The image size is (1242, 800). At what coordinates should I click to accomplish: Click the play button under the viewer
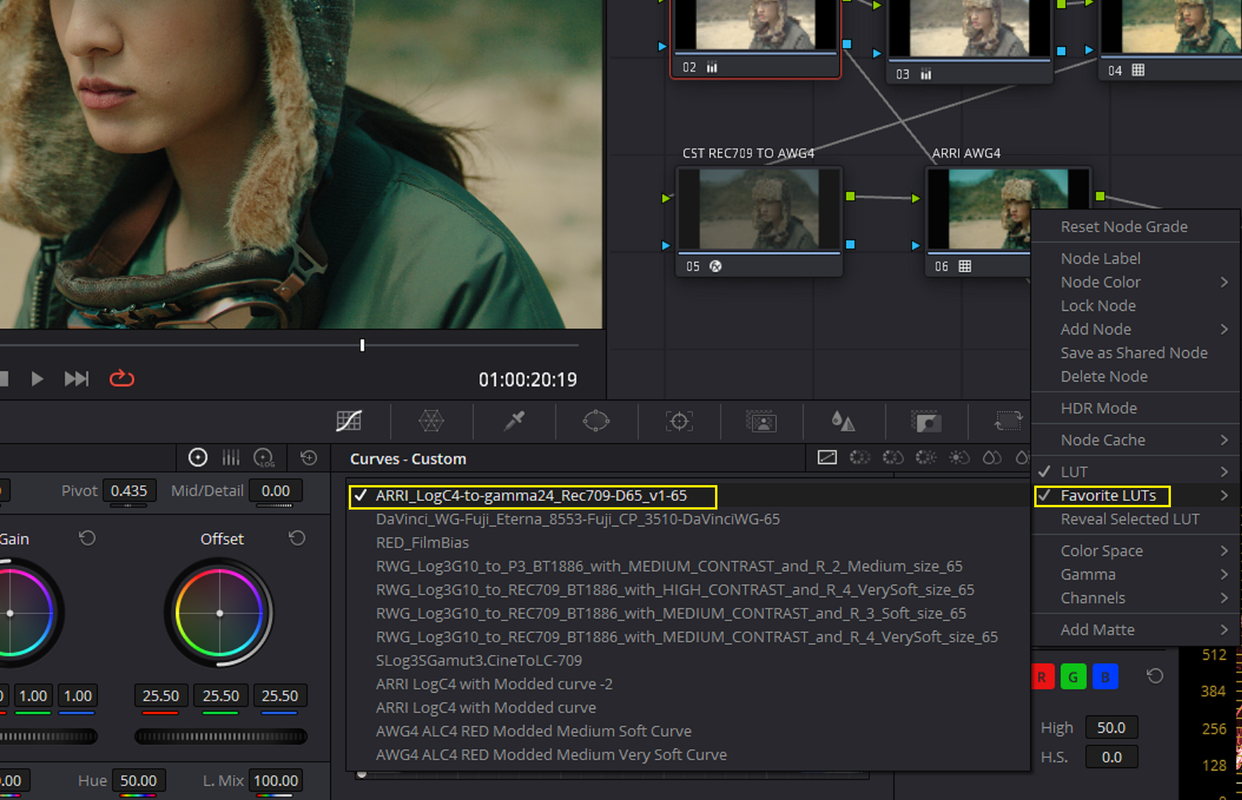point(37,378)
